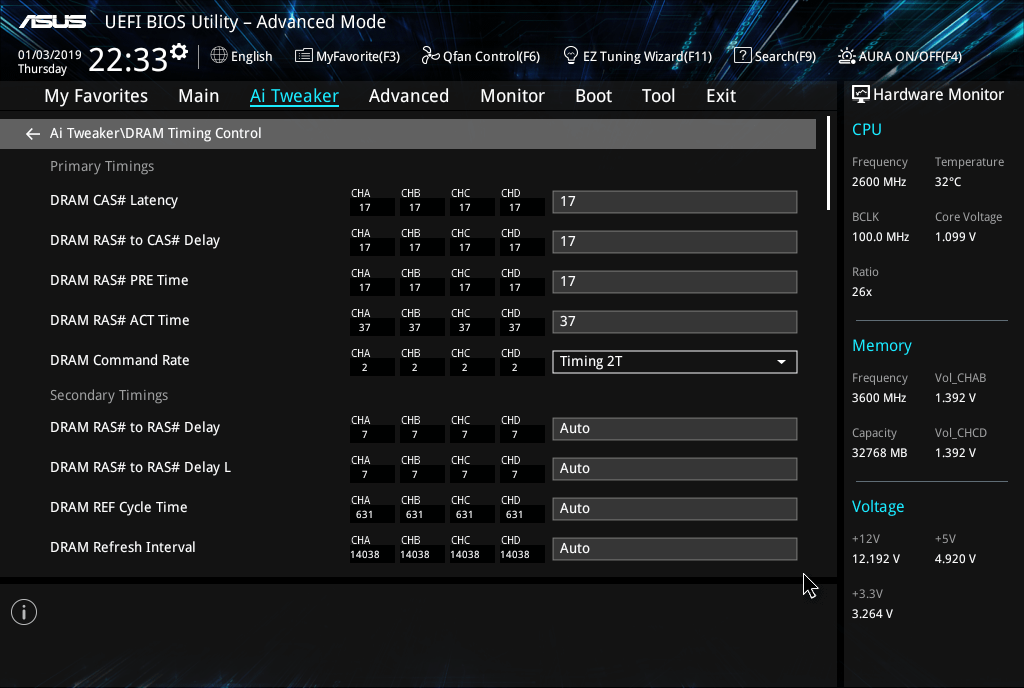
Task: Select the DRAM RAS# to CAS# Delay label
Action: pyautogui.click(x=135, y=240)
